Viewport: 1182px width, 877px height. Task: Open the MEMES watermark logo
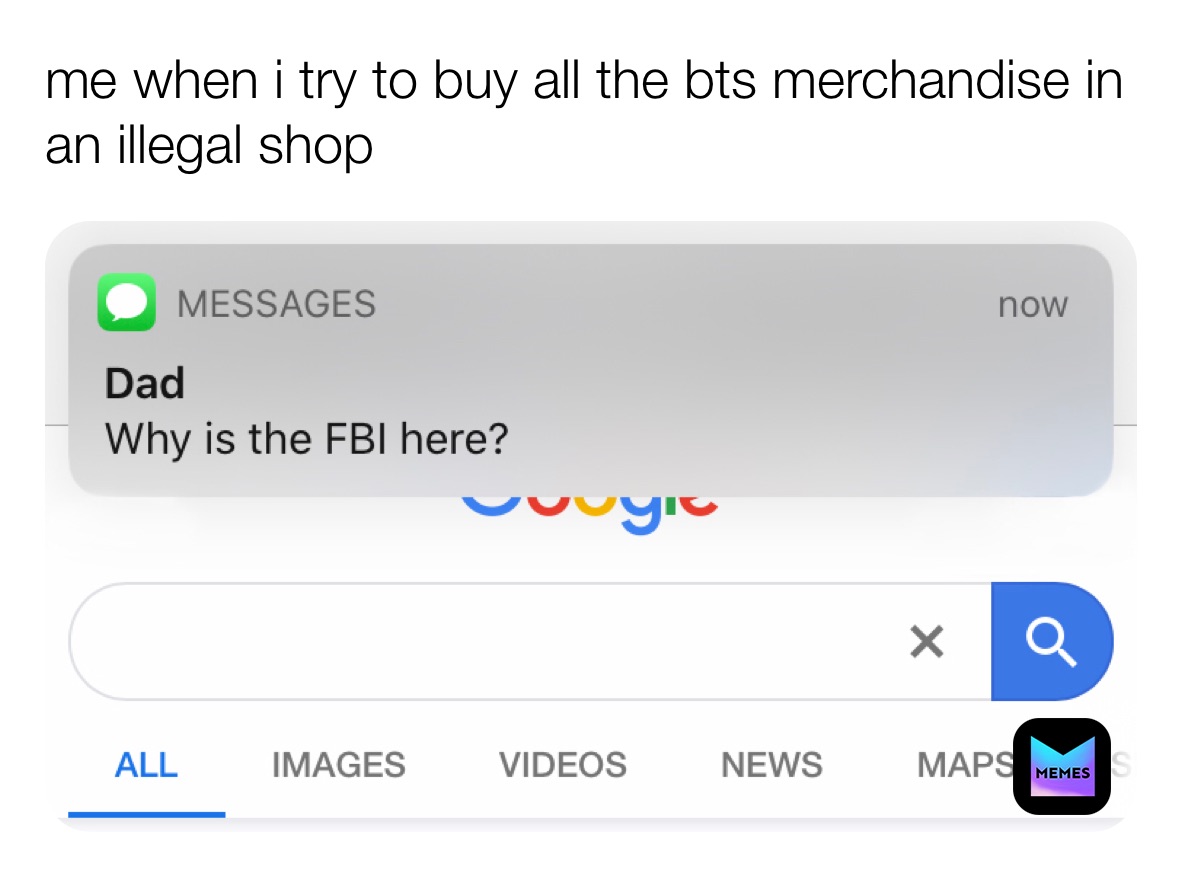click(x=1061, y=766)
